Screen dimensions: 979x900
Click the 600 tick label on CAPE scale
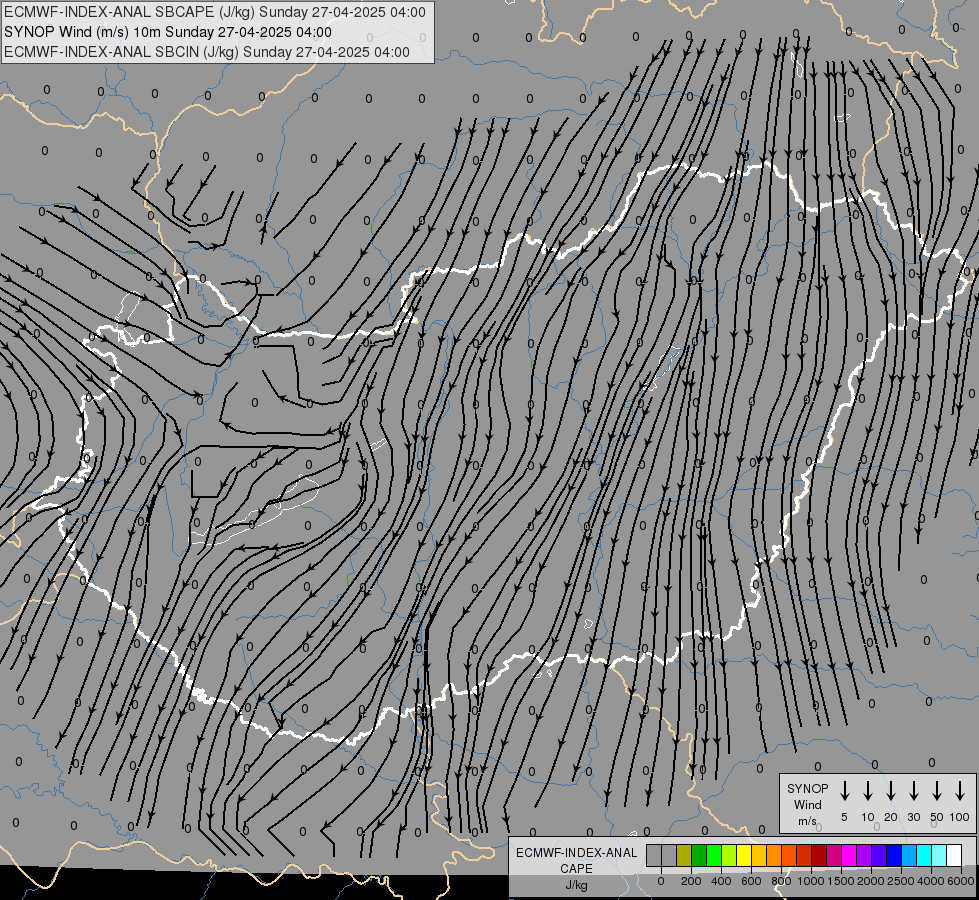[751, 881]
